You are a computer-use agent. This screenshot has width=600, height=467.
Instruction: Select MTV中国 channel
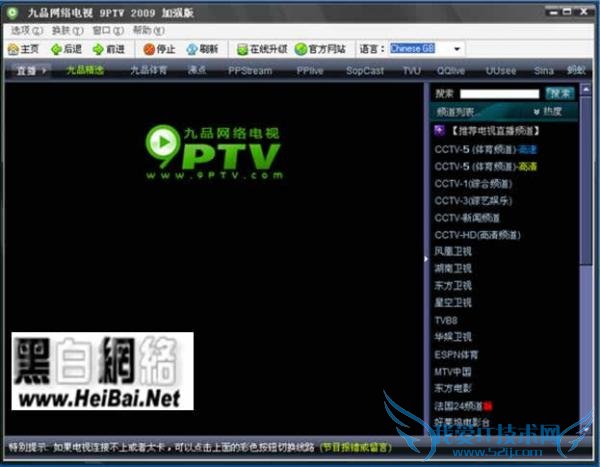click(453, 372)
